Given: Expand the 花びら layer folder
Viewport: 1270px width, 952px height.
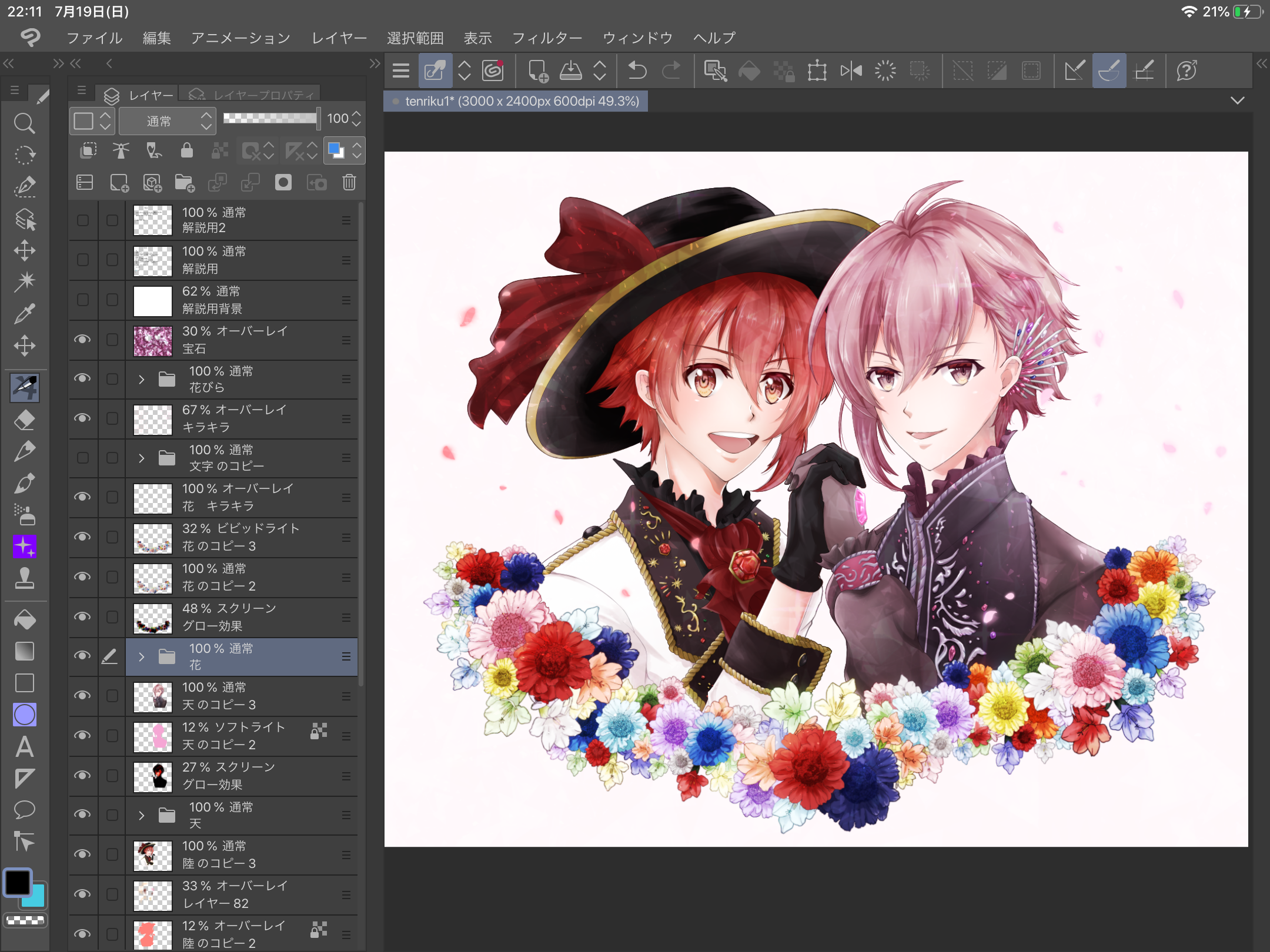Looking at the screenshot, I should [x=141, y=379].
